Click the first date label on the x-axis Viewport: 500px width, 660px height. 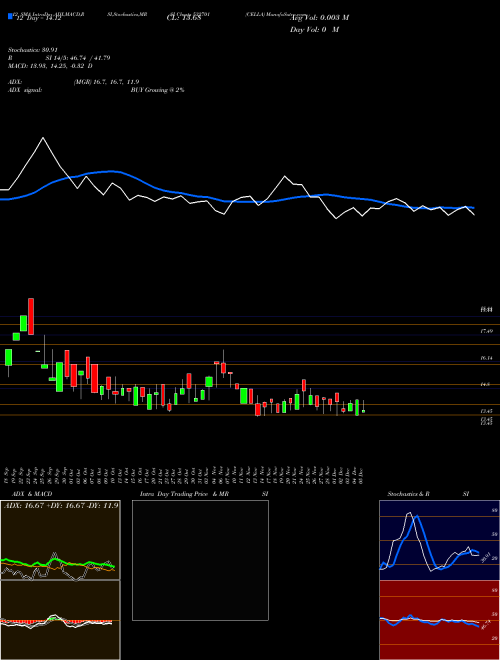point(8,474)
